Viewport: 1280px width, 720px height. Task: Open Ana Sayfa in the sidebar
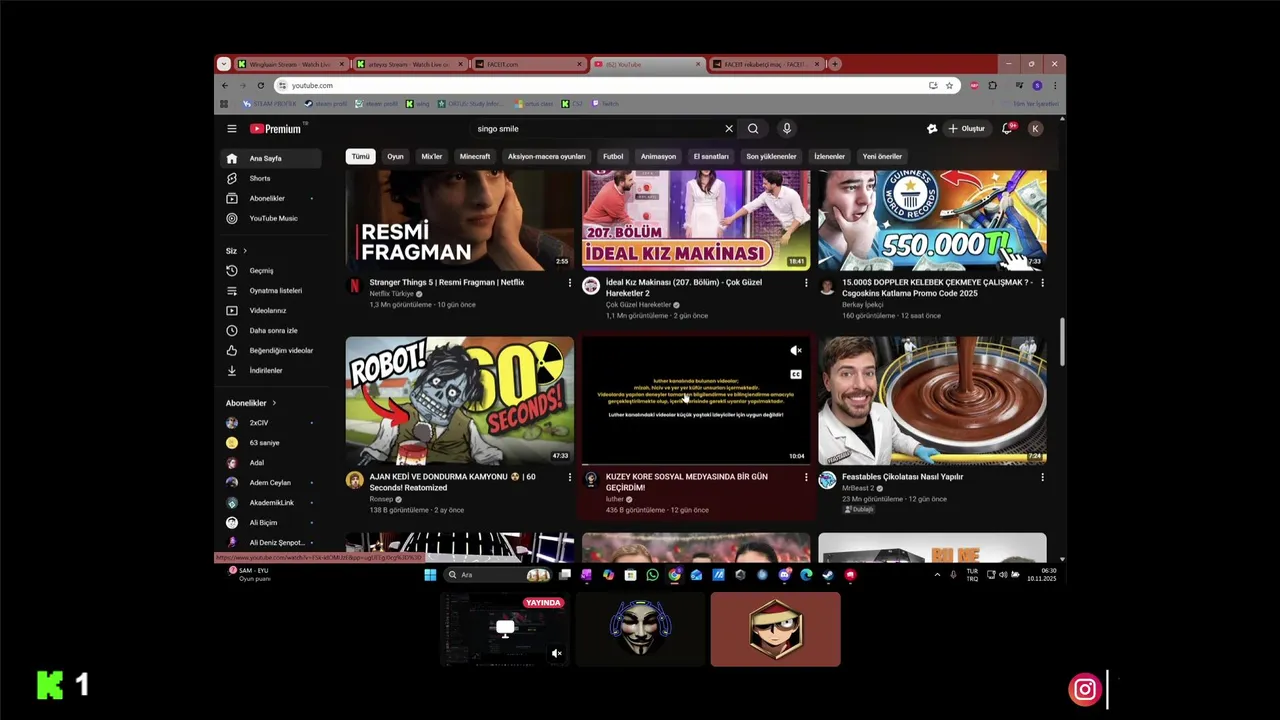[271, 158]
